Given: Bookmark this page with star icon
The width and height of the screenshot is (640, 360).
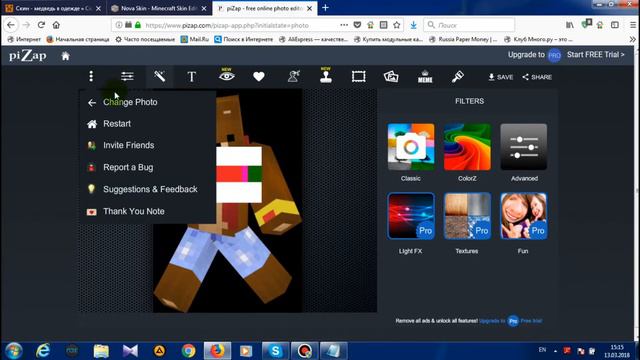Looking at the screenshot, I should (x=397, y=25).
